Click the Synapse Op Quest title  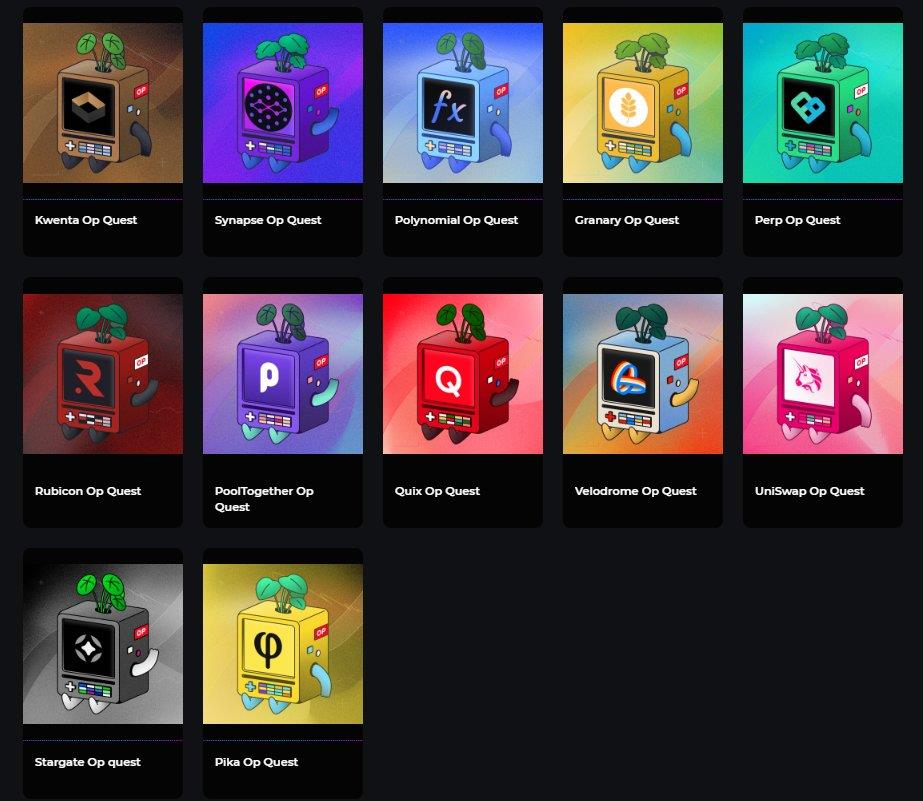tap(268, 220)
